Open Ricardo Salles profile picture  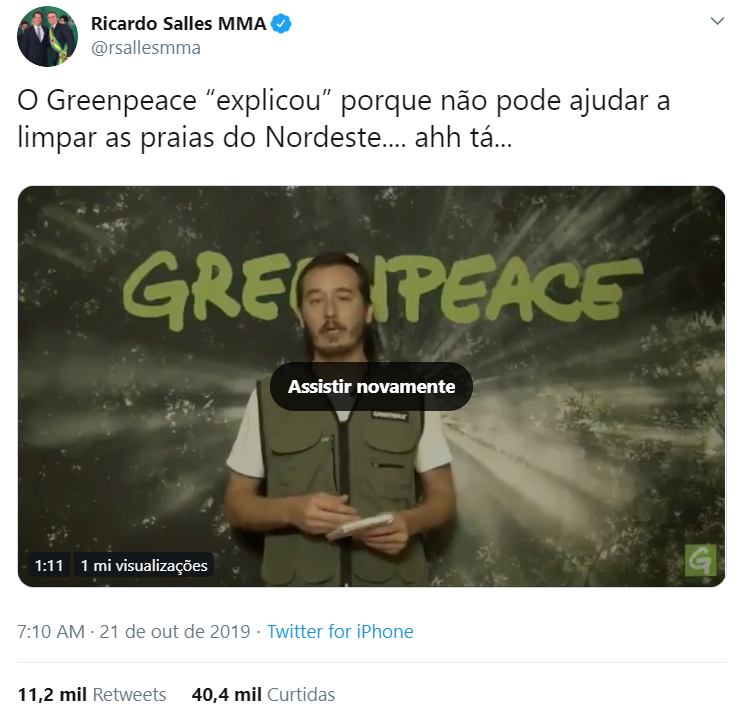pyautogui.click(x=47, y=36)
